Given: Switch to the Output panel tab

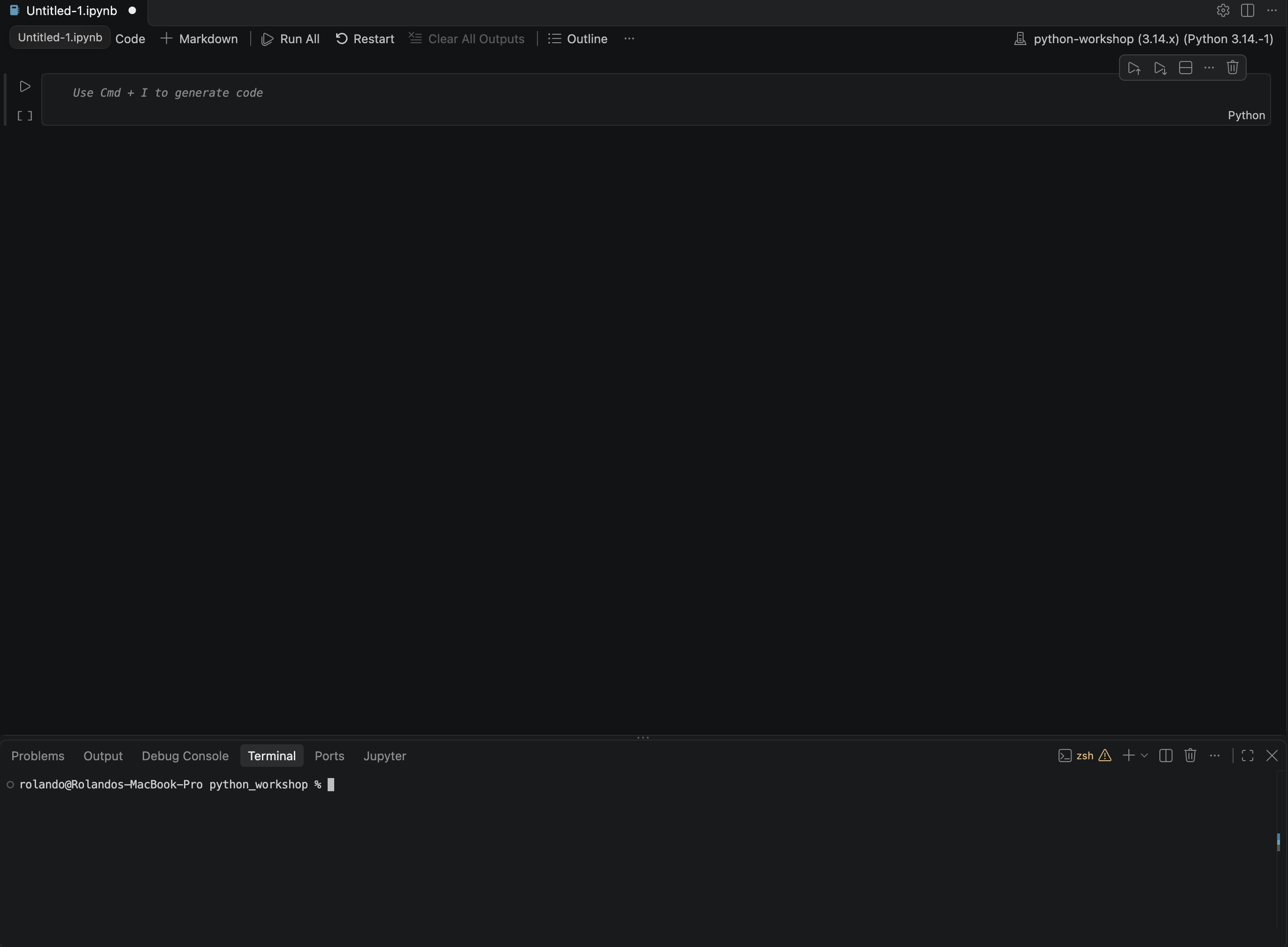Looking at the screenshot, I should tap(103, 756).
